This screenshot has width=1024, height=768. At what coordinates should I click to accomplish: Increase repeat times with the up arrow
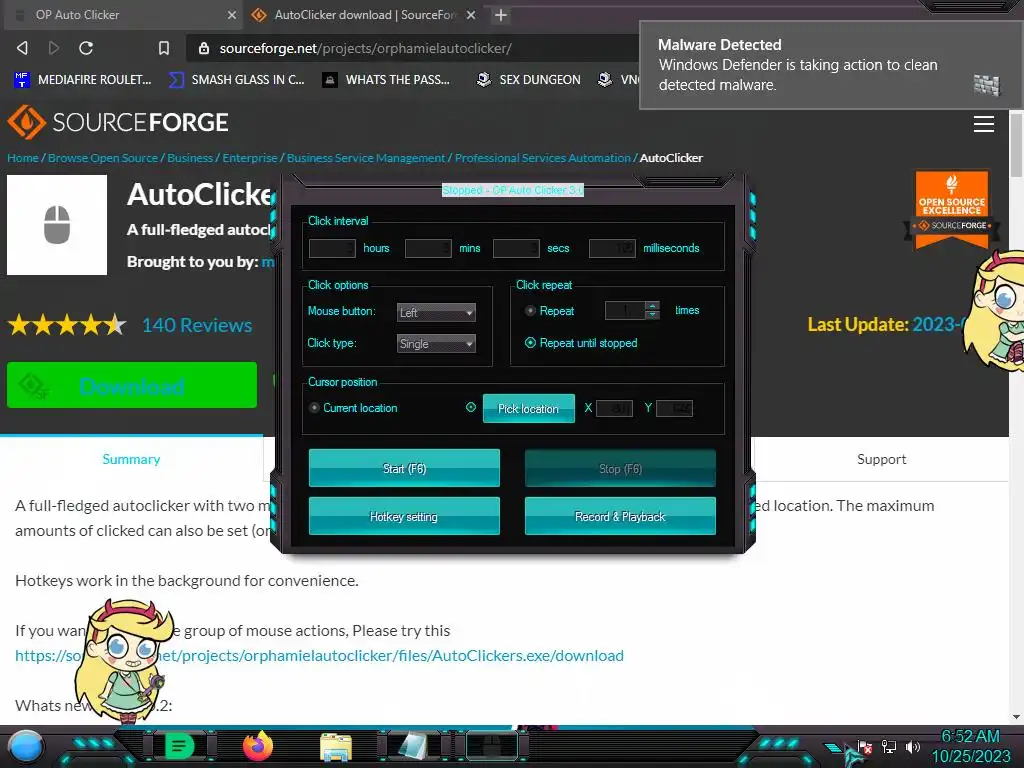[652, 306]
